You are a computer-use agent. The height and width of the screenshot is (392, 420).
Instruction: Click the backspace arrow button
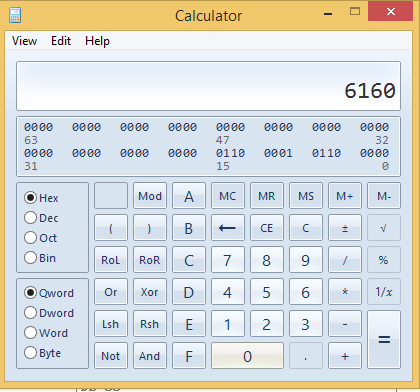click(228, 228)
